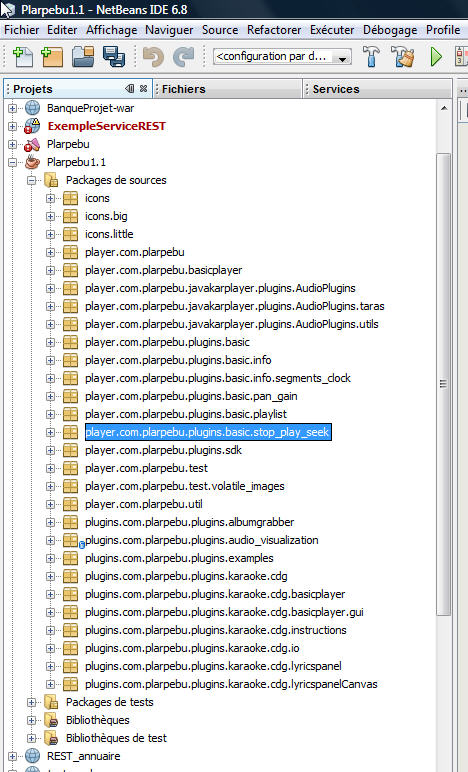Image resolution: width=468 pixels, height=772 pixels.
Task: Open the Source menu
Action: tap(220, 30)
